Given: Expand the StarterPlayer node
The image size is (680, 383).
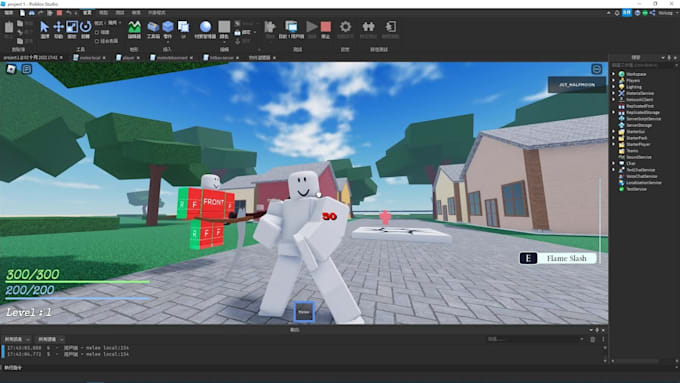Looking at the screenshot, I should pos(613,144).
